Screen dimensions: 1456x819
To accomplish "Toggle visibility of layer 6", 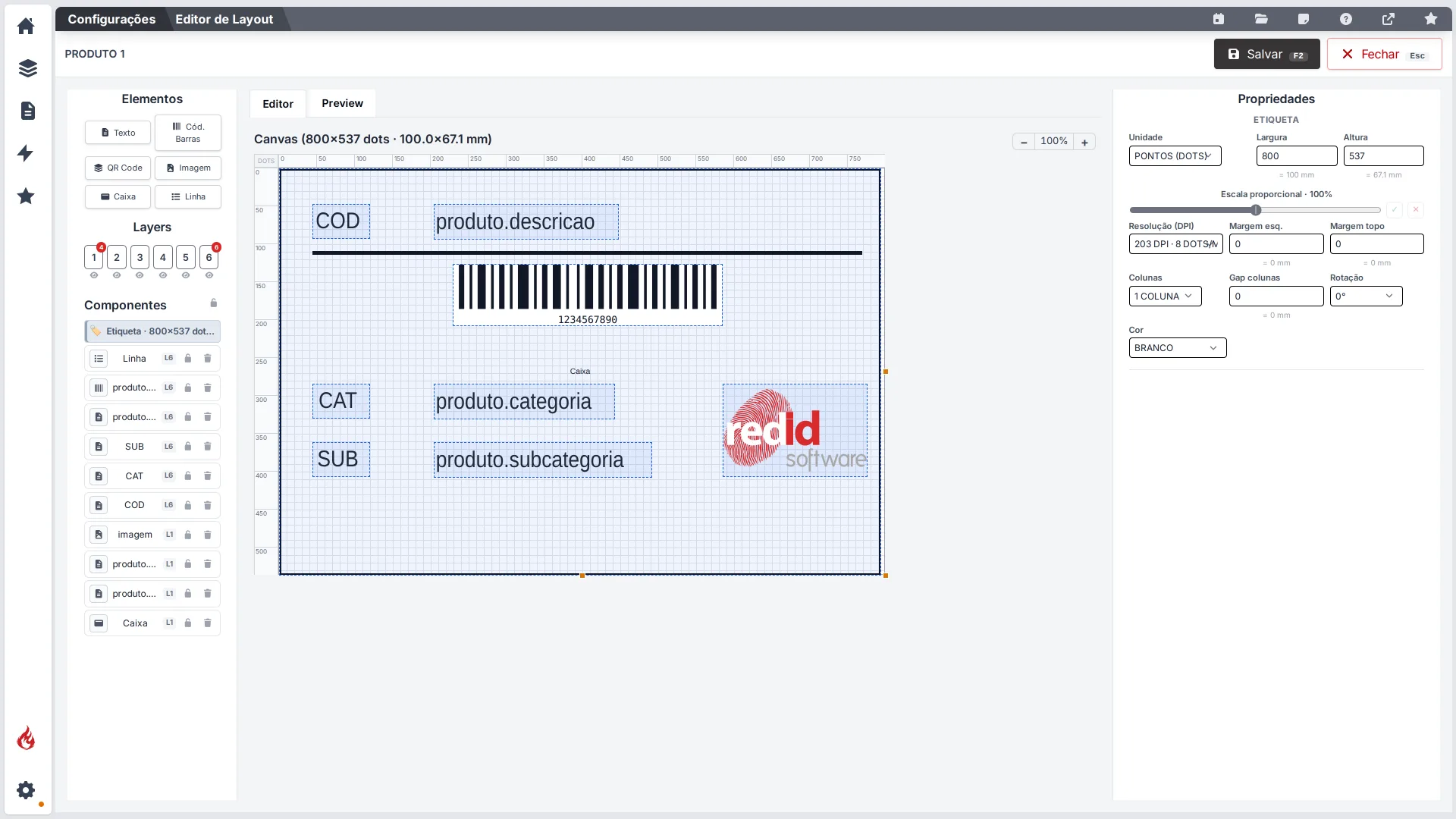I will pyautogui.click(x=209, y=275).
